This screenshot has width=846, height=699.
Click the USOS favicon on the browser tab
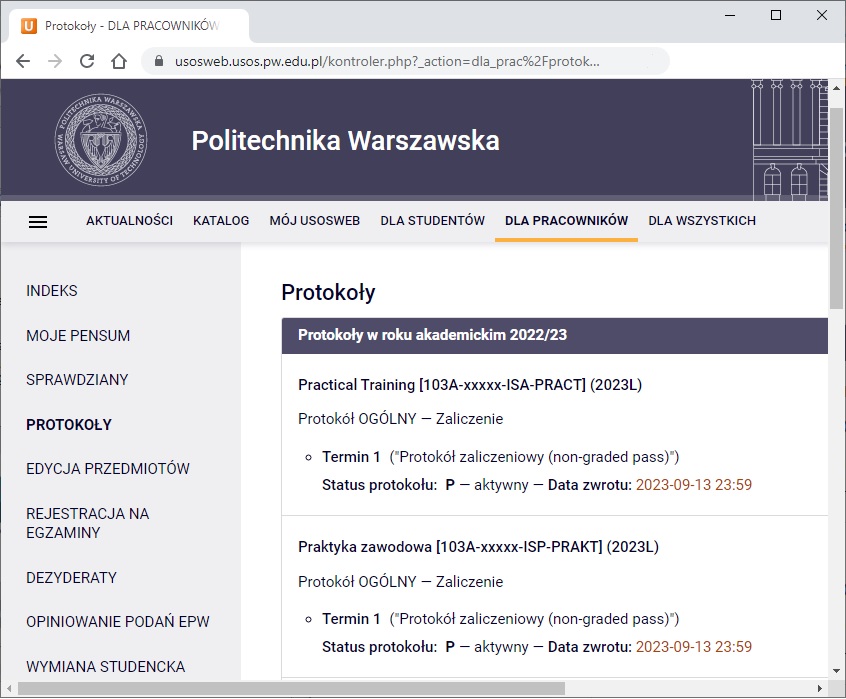tap(29, 25)
